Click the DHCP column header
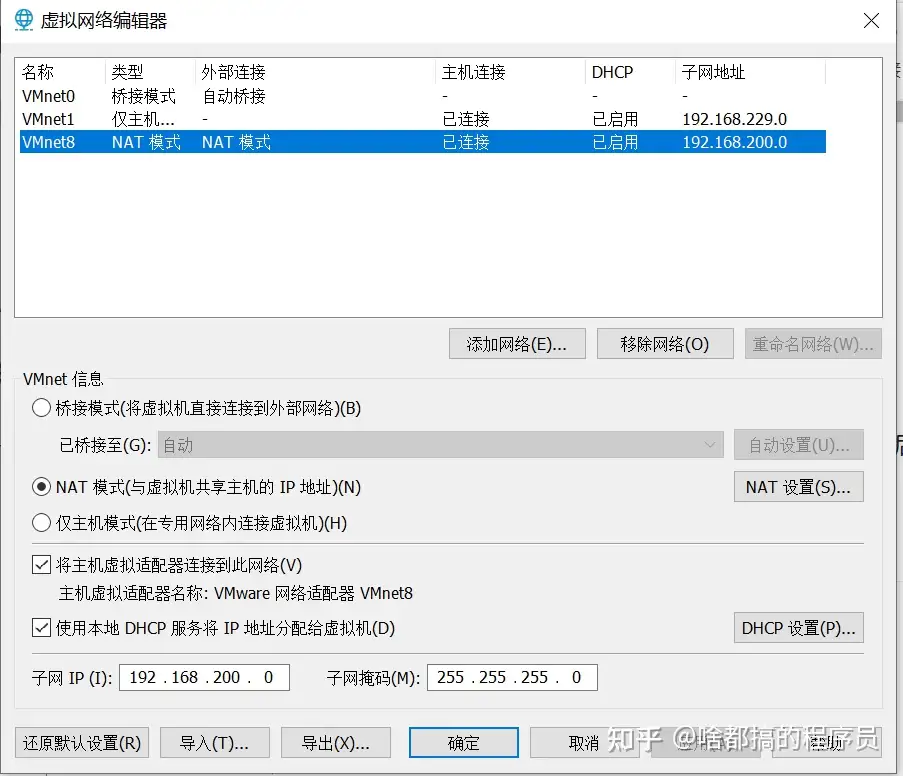Viewport: 903px width, 776px height. [630, 72]
